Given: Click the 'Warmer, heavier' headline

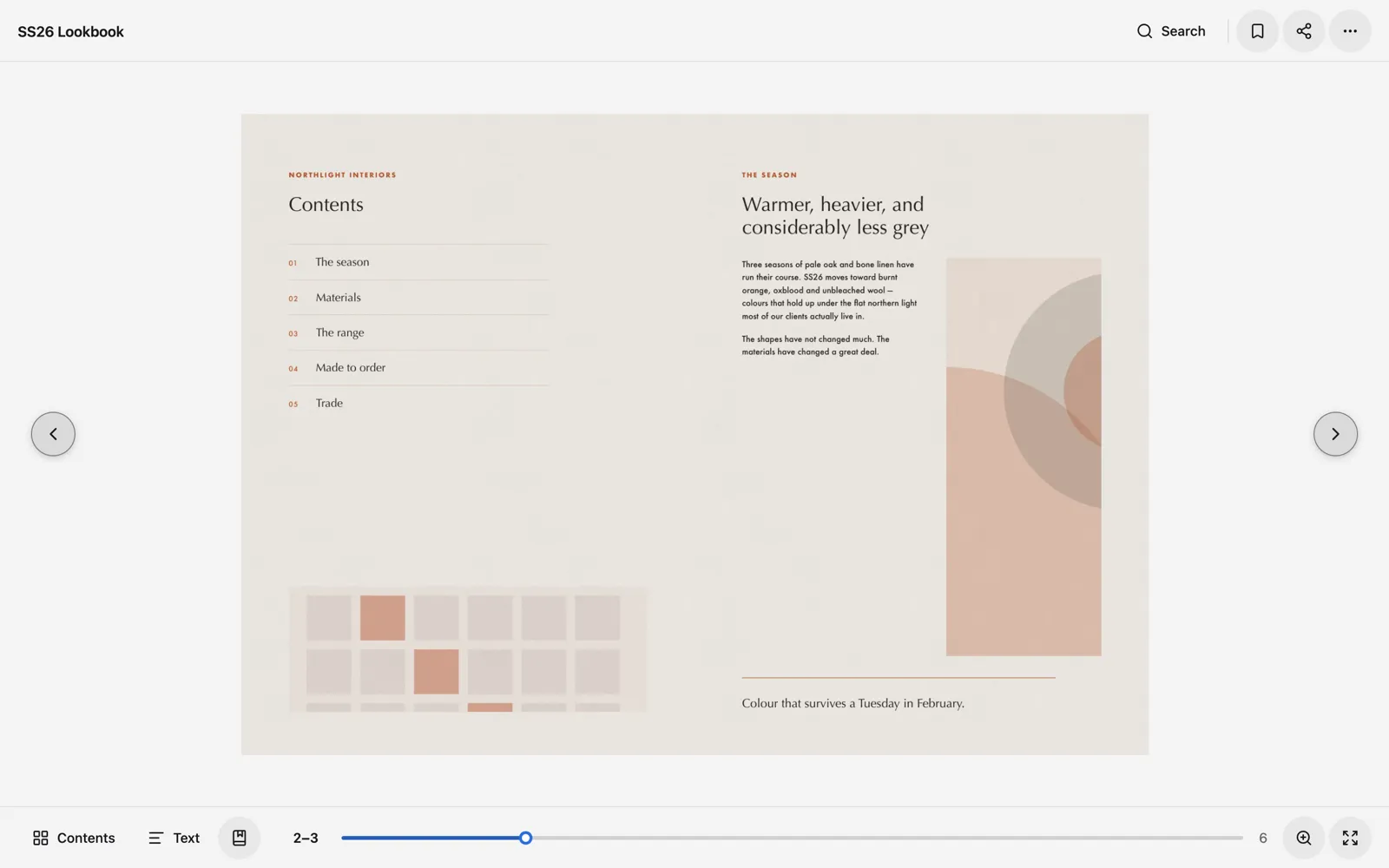Looking at the screenshot, I should (x=835, y=215).
